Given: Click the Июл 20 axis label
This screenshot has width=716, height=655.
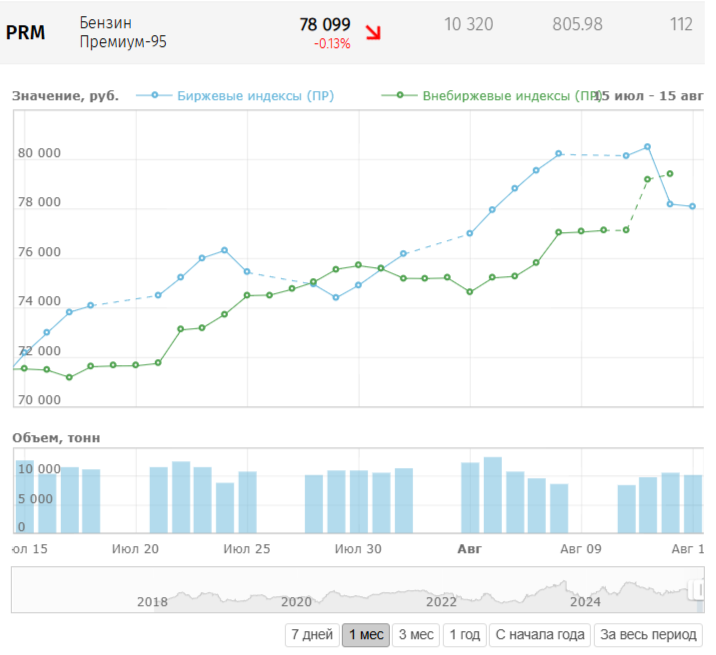Looking at the screenshot, I should pyautogui.click(x=135, y=549).
